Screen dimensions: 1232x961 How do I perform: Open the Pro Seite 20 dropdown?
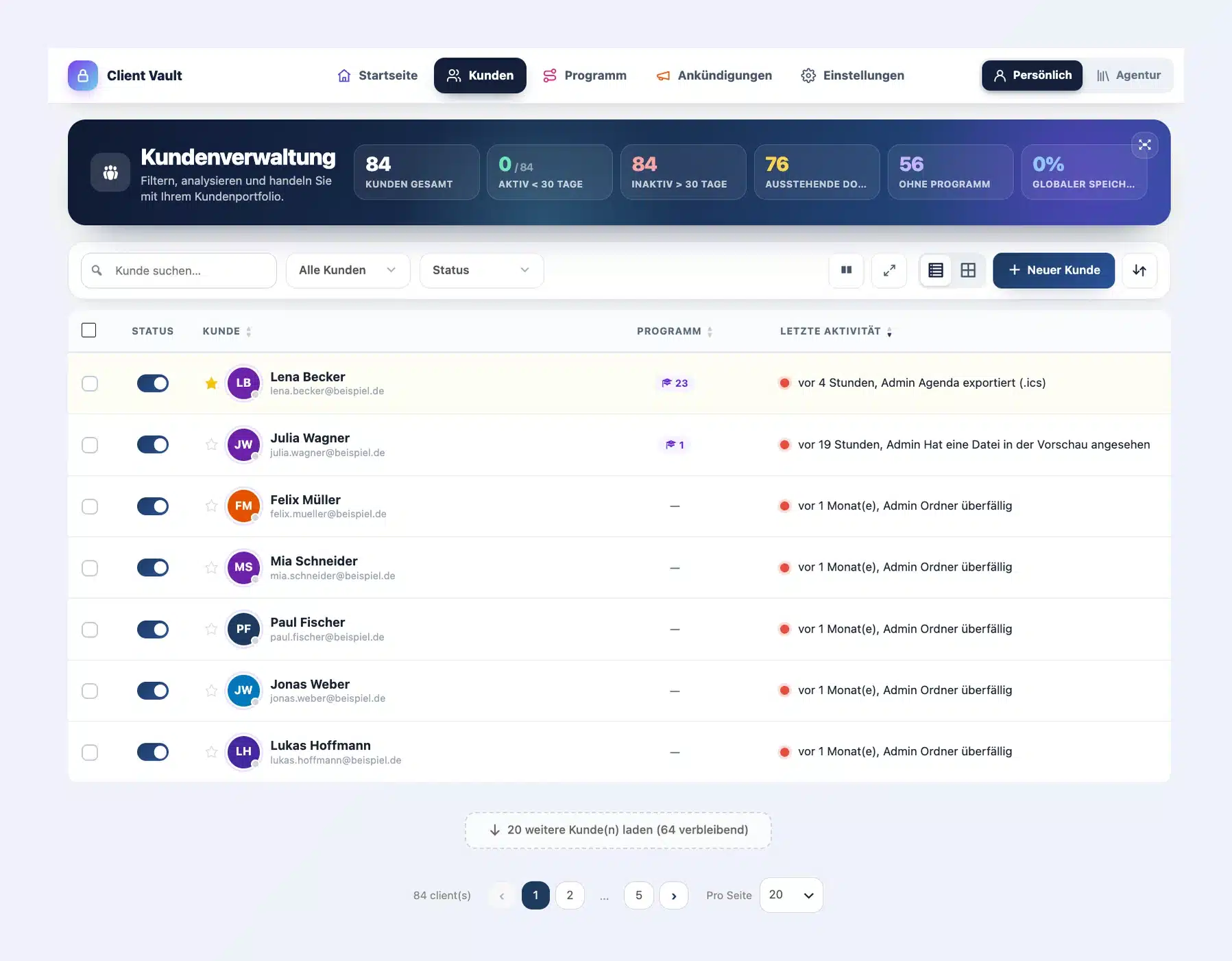click(x=791, y=895)
